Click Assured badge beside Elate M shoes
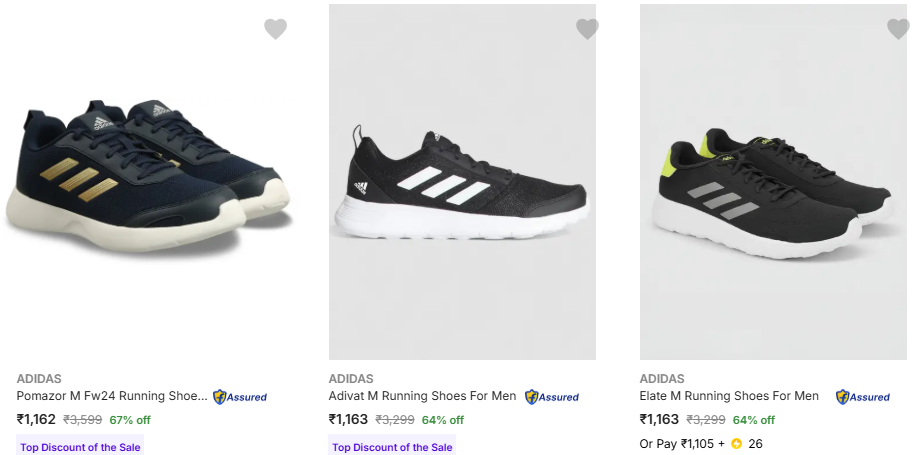916x455 pixels. (x=863, y=397)
